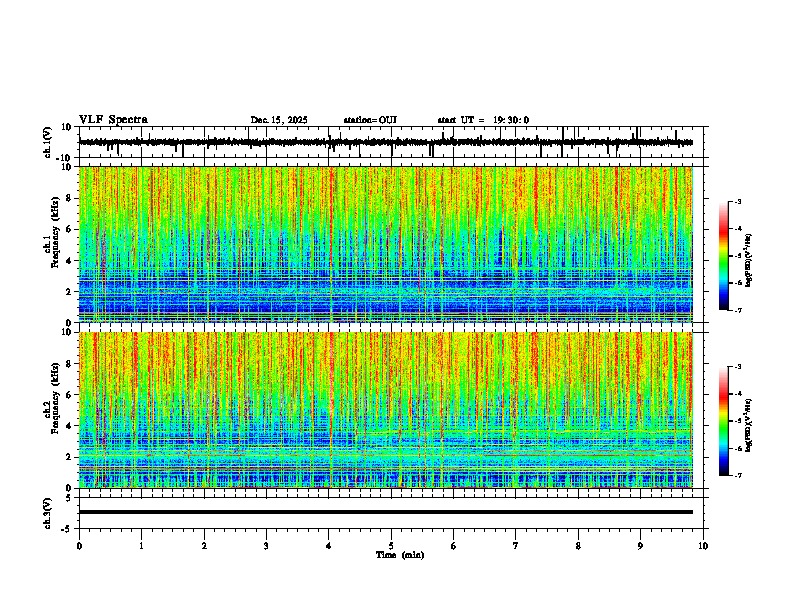Image resolution: width=792 pixels, height=612 pixels.
Task: Click the ch.2 spectrogram colorbar
Action: [724, 421]
